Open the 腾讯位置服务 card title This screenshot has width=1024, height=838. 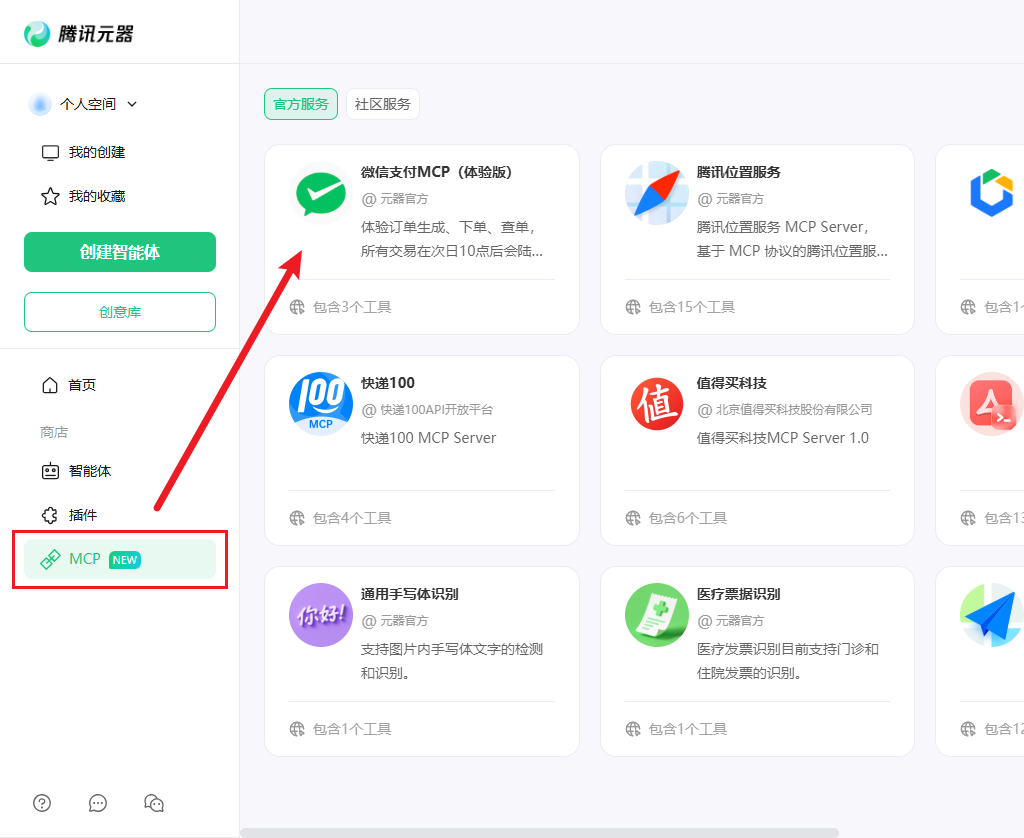coord(739,172)
